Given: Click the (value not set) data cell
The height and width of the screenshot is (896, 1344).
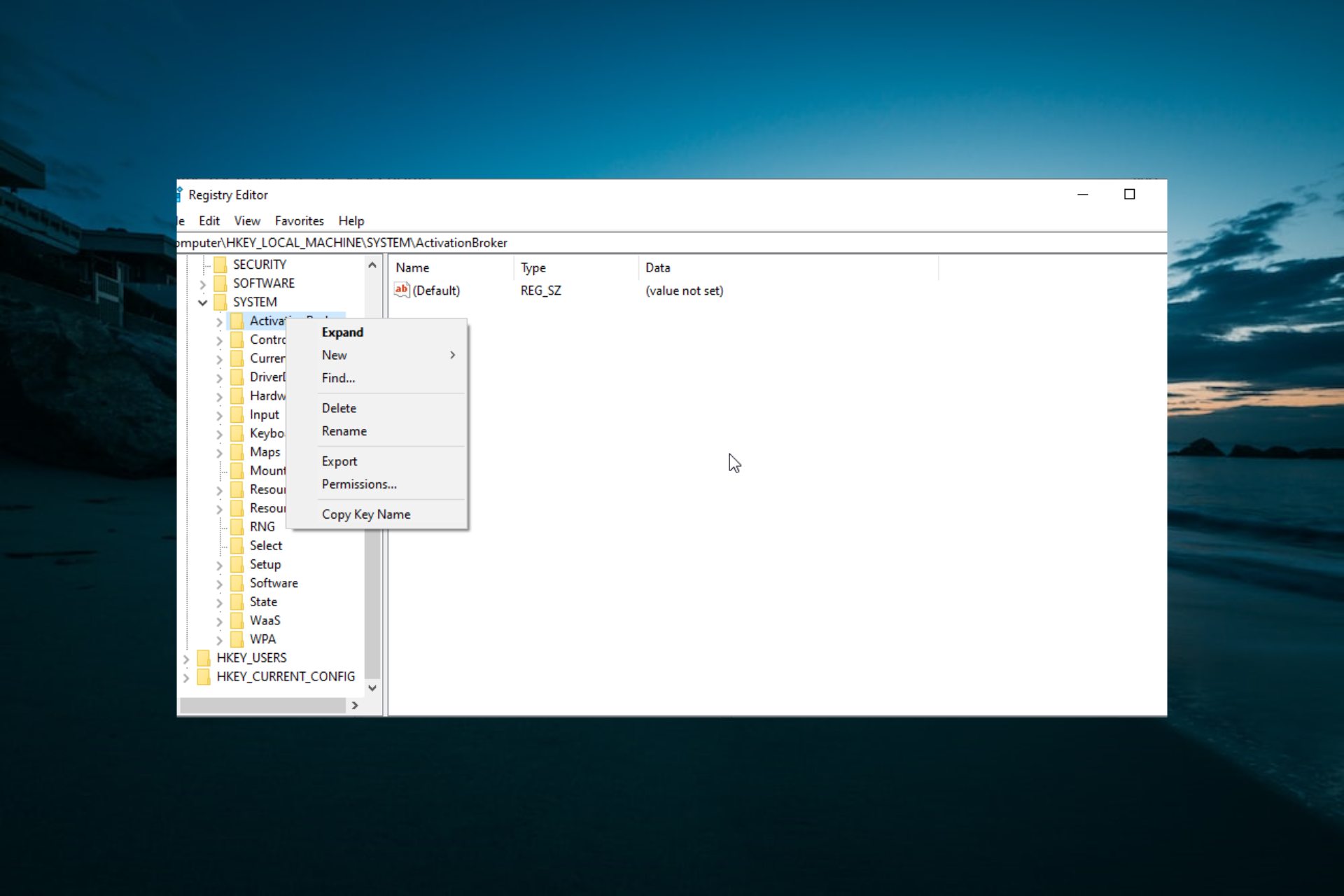Looking at the screenshot, I should [685, 290].
